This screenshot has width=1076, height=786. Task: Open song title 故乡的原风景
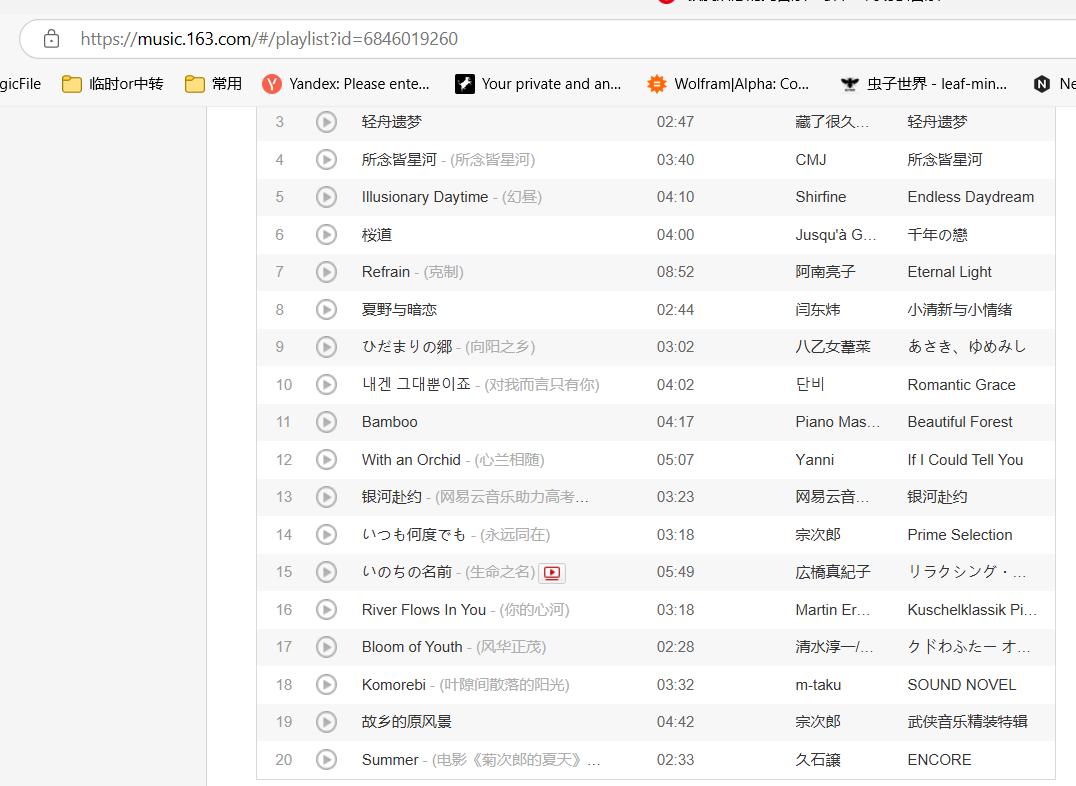(406, 721)
